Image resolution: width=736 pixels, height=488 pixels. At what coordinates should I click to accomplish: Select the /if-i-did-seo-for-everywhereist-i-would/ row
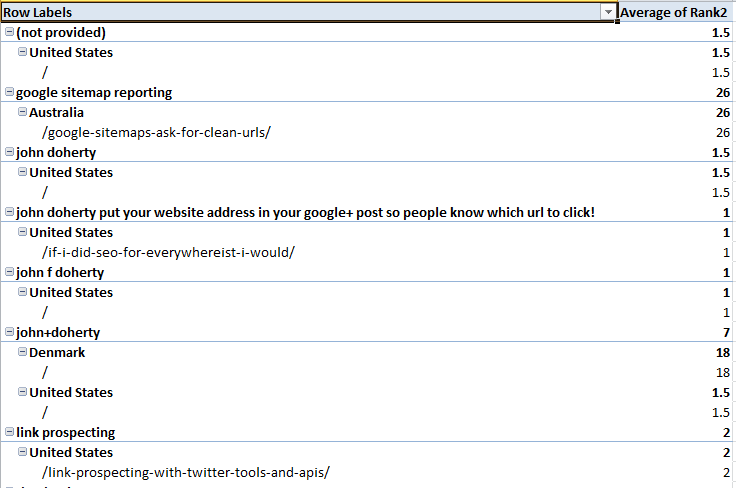tap(168, 252)
